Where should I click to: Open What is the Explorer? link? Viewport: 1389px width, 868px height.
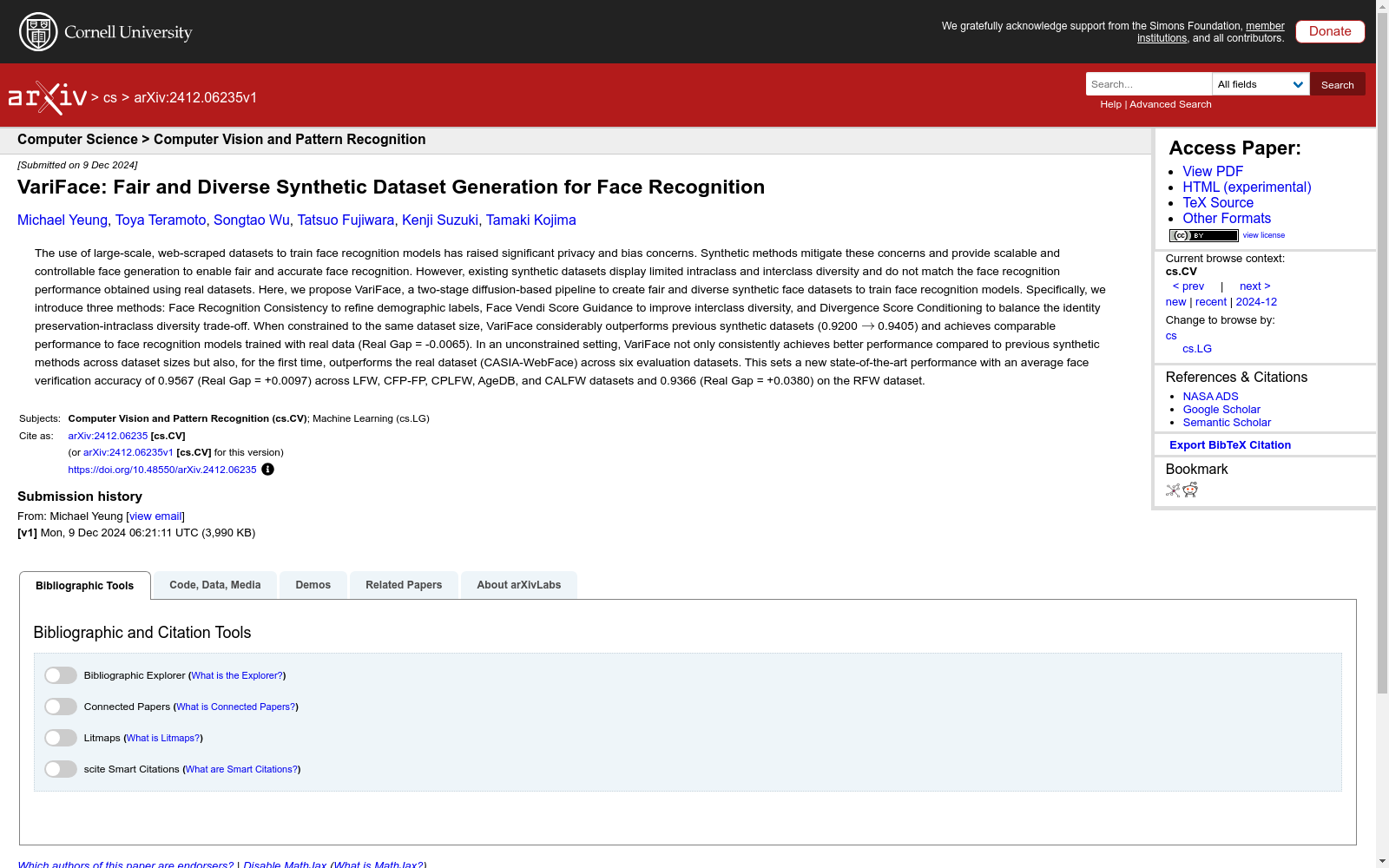[237, 676]
